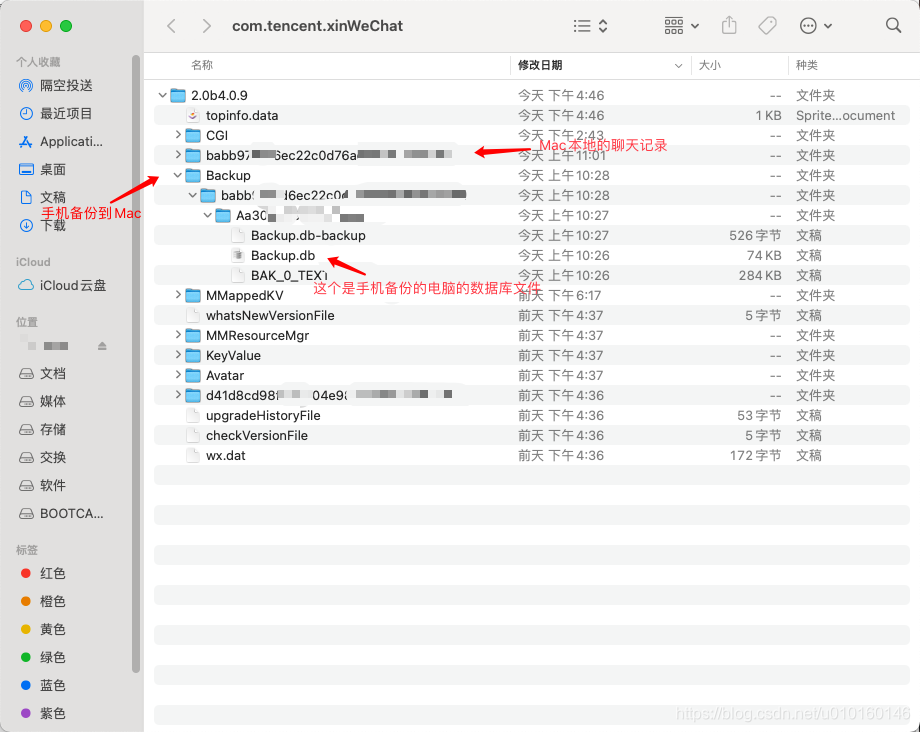Select the Backup.db file
This screenshot has width=920, height=732.
[x=532, y=255]
